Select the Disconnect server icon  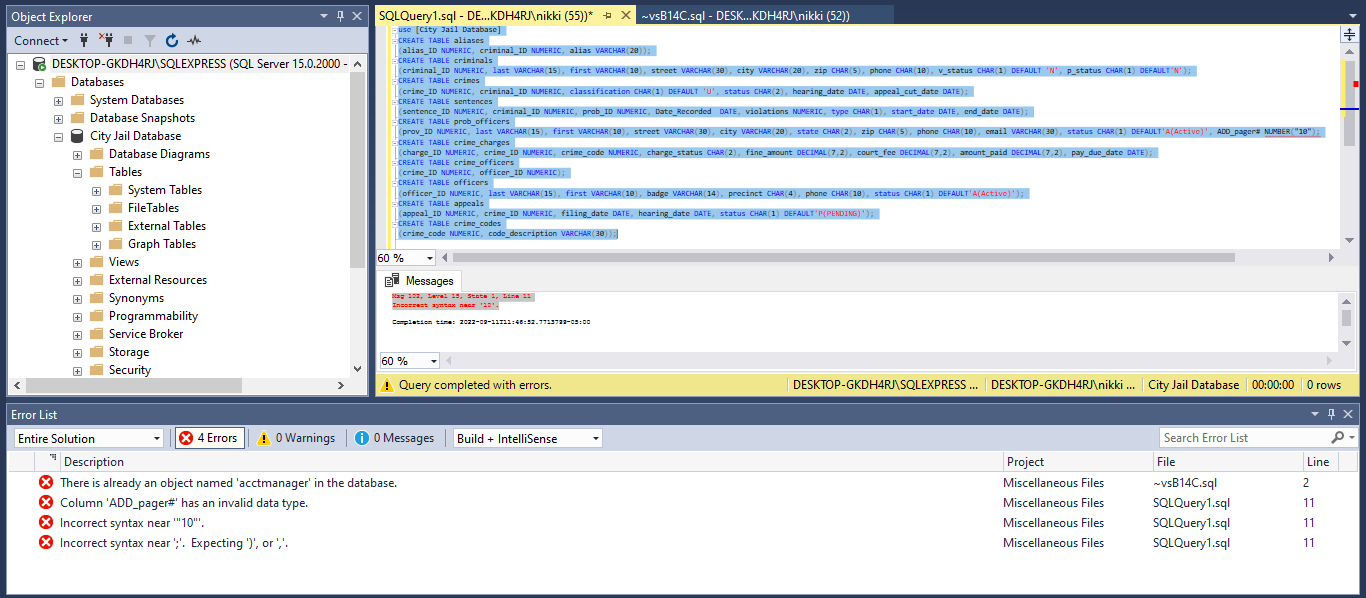tap(106, 40)
